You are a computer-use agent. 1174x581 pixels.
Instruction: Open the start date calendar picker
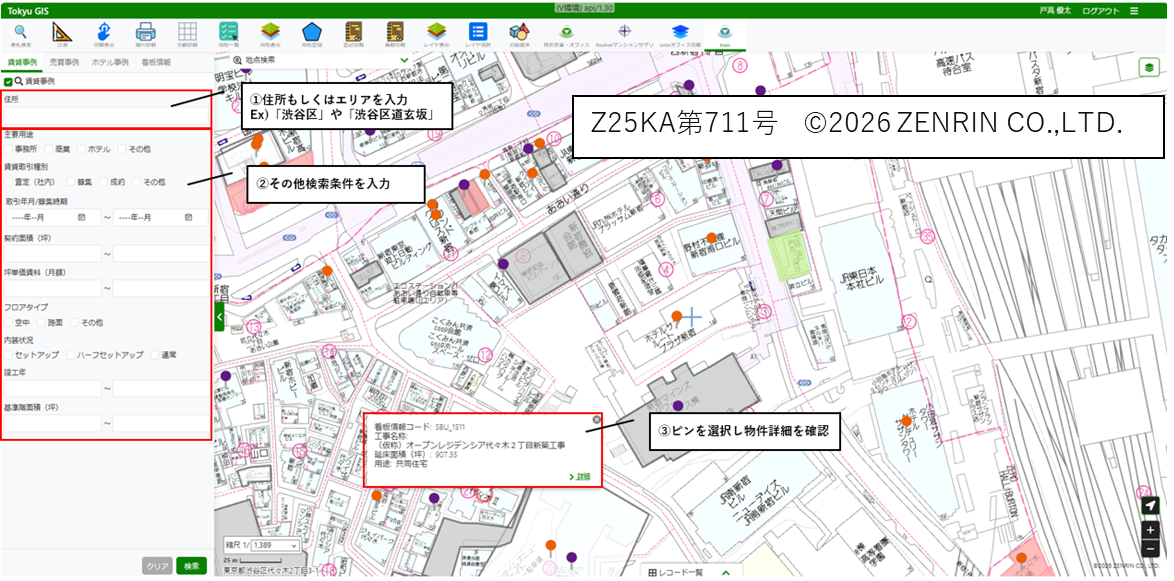tap(81, 217)
